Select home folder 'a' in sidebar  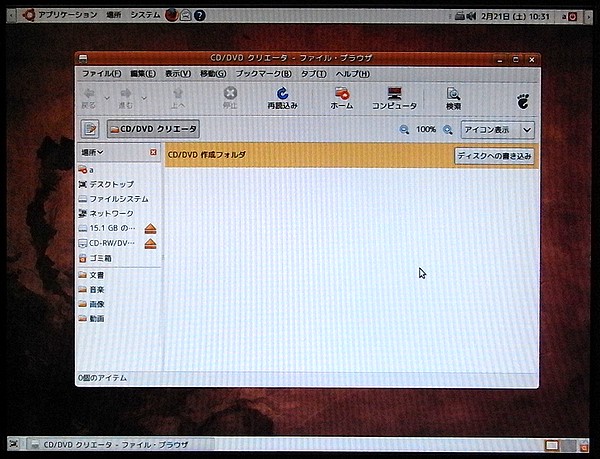coord(119,169)
